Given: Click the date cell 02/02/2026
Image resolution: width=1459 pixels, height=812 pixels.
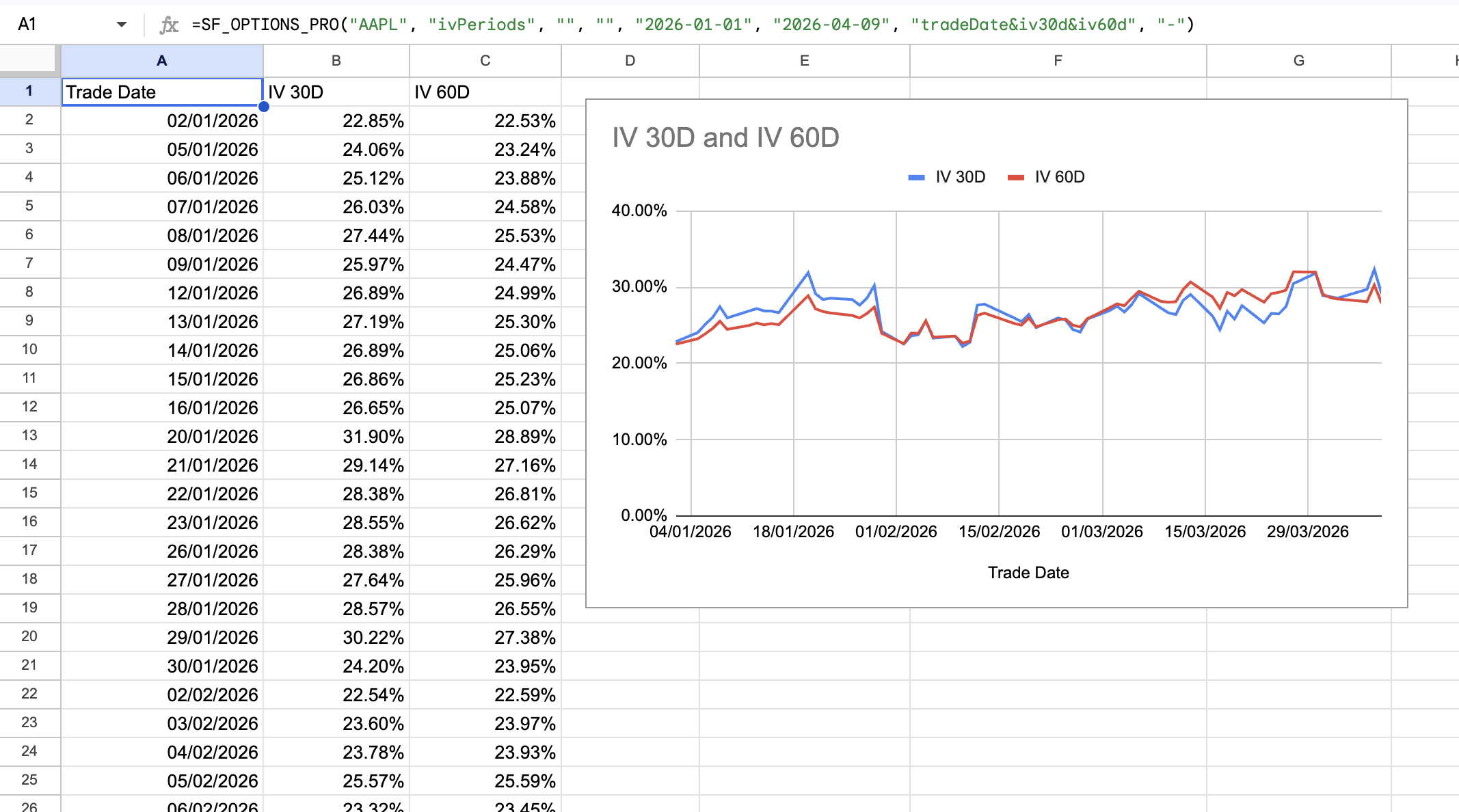Looking at the screenshot, I should pos(162,695).
